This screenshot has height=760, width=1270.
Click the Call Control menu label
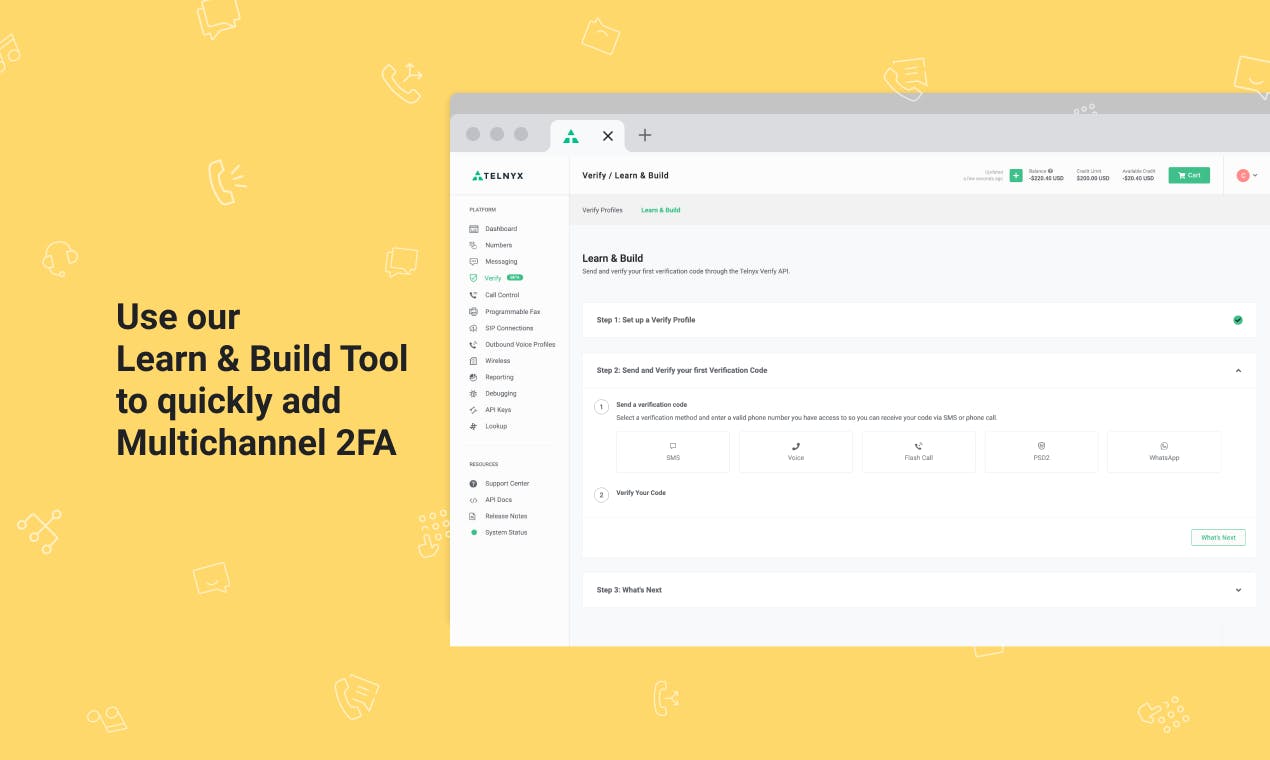502,295
